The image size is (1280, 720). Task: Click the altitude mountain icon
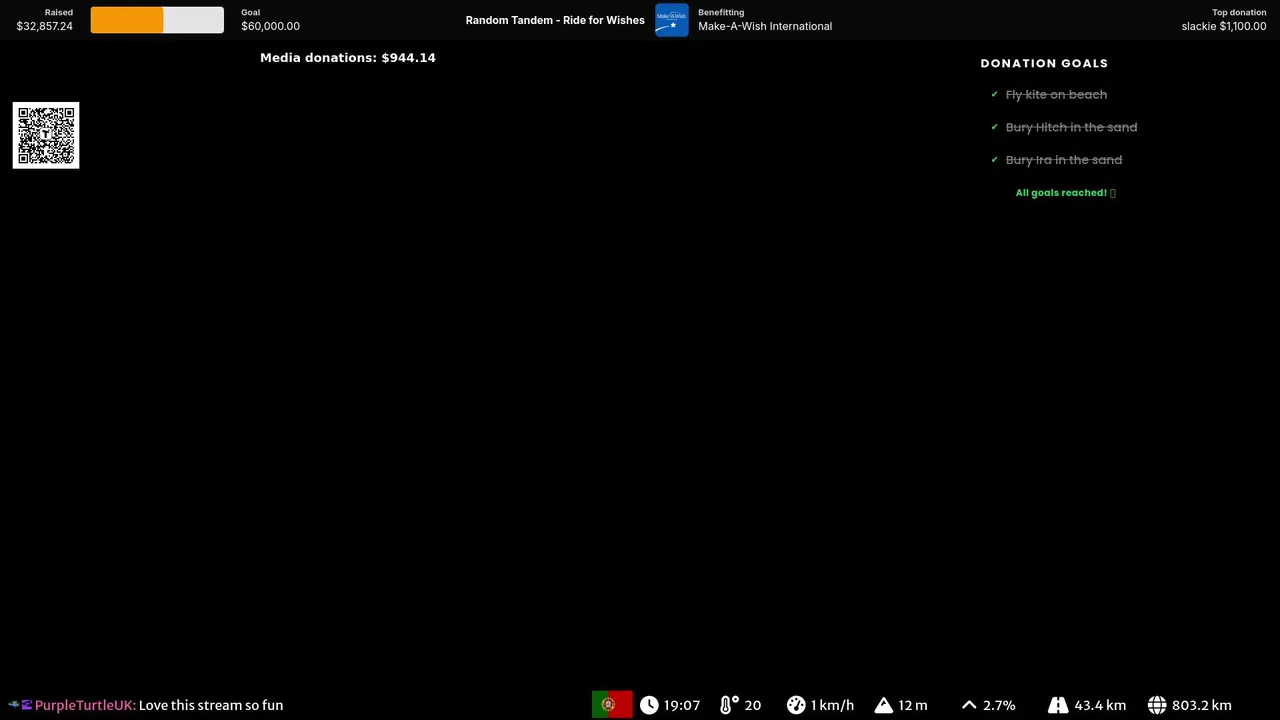click(883, 705)
